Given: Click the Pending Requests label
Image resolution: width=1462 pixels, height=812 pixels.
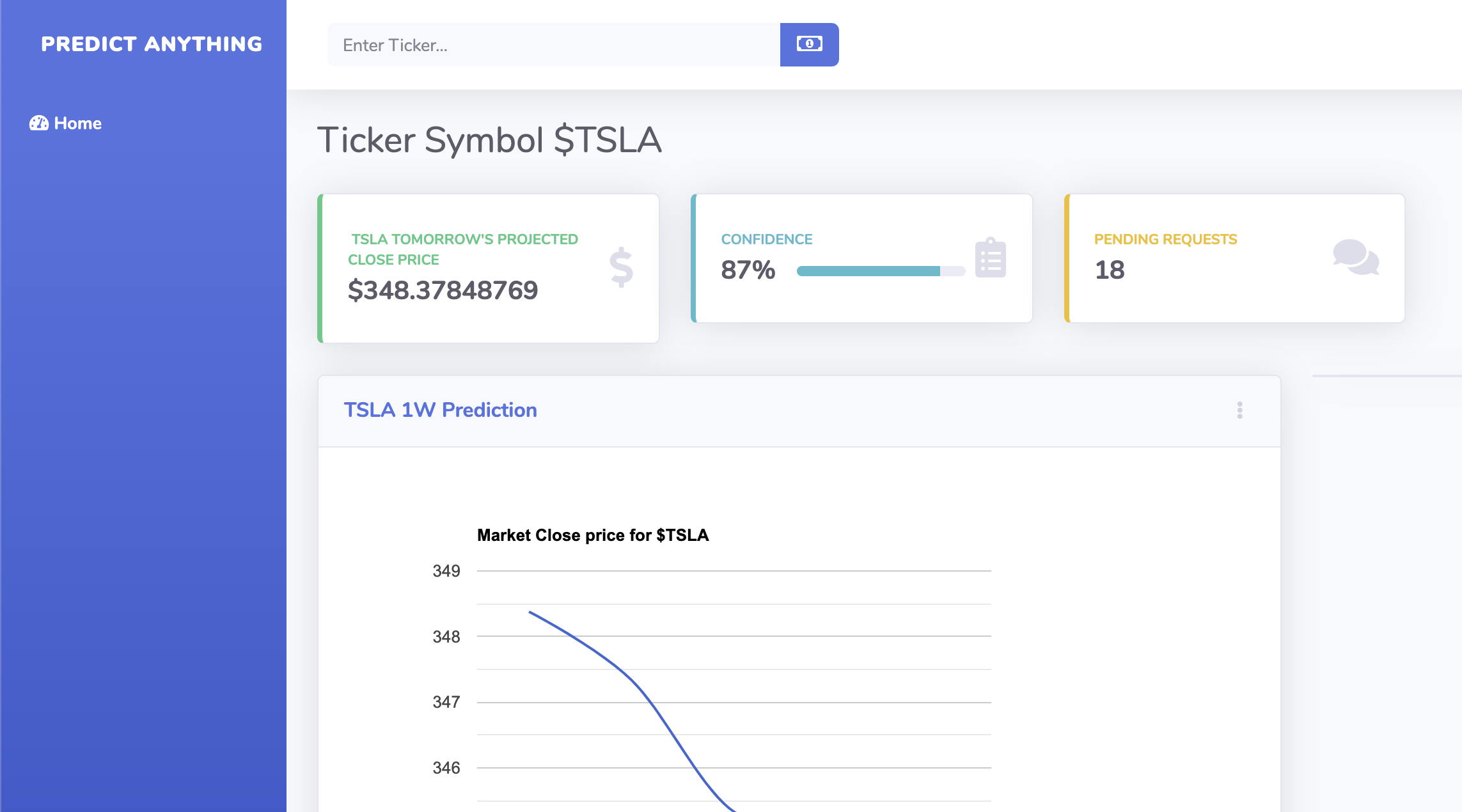Looking at the screenshot, I should click(x=1165, y=239).
